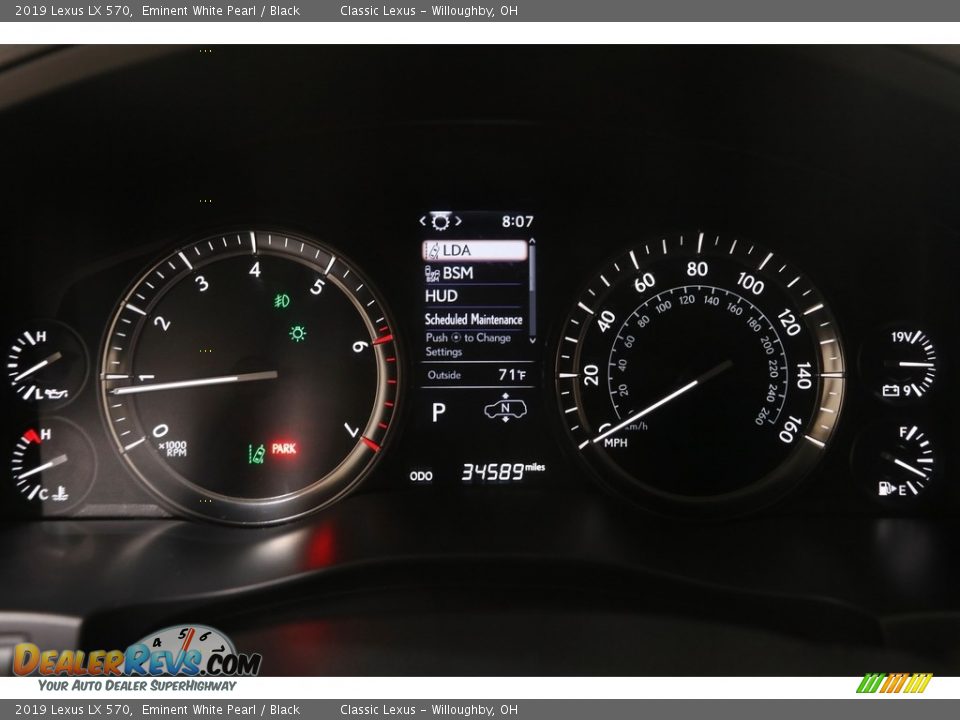
Task: Click the fuel pump icon
Action: point(887,488)
